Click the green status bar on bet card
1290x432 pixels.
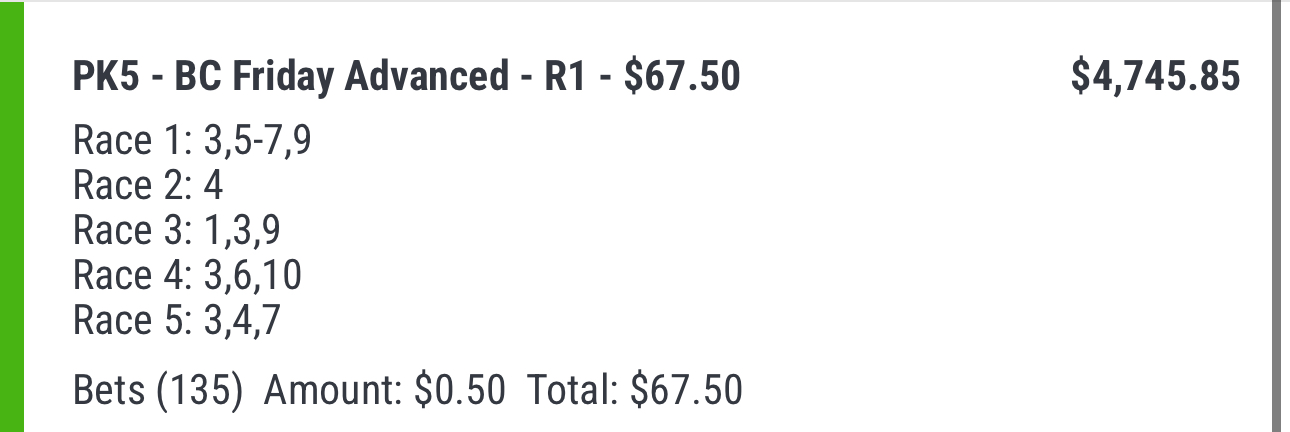[x=11, y=217]
